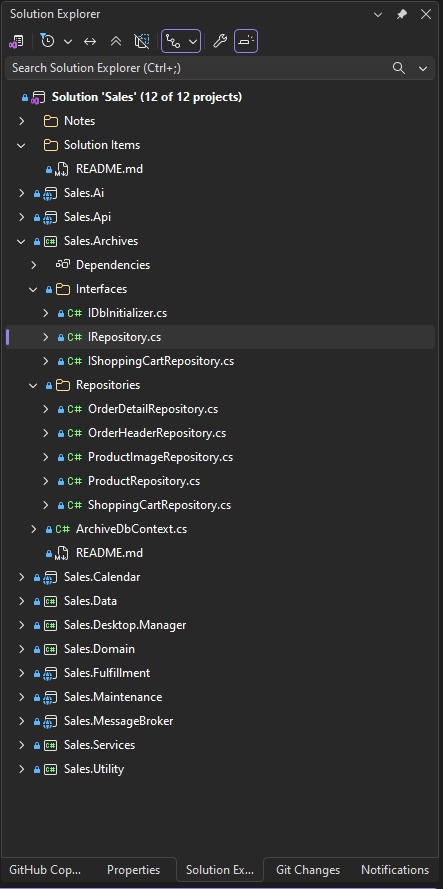This screenshot has width=443, height=889.
Task: Click Sync with Active Document arrows
Action: point(90,41)
